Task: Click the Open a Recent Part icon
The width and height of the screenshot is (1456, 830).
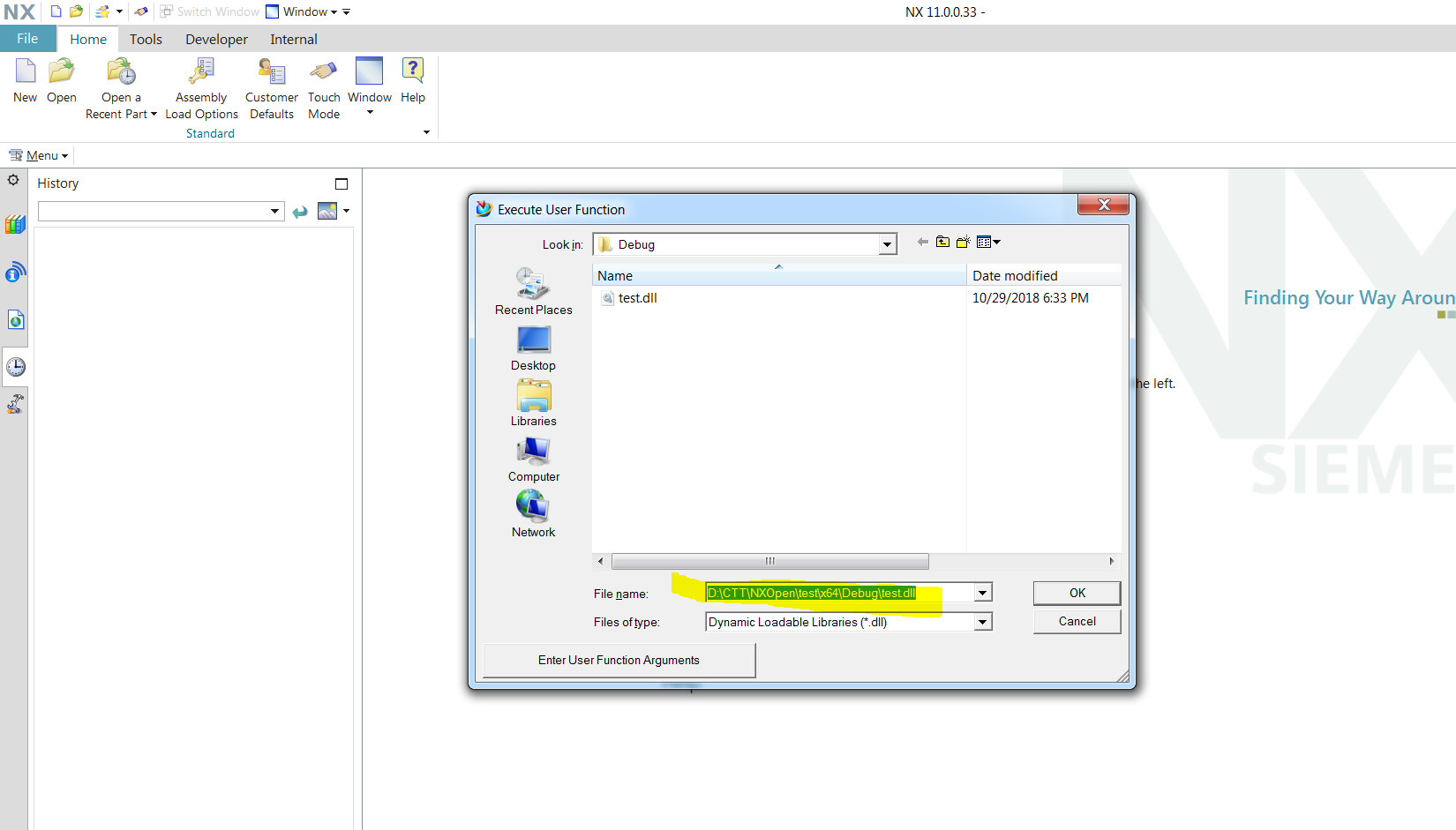Action: tap(121, 71)
